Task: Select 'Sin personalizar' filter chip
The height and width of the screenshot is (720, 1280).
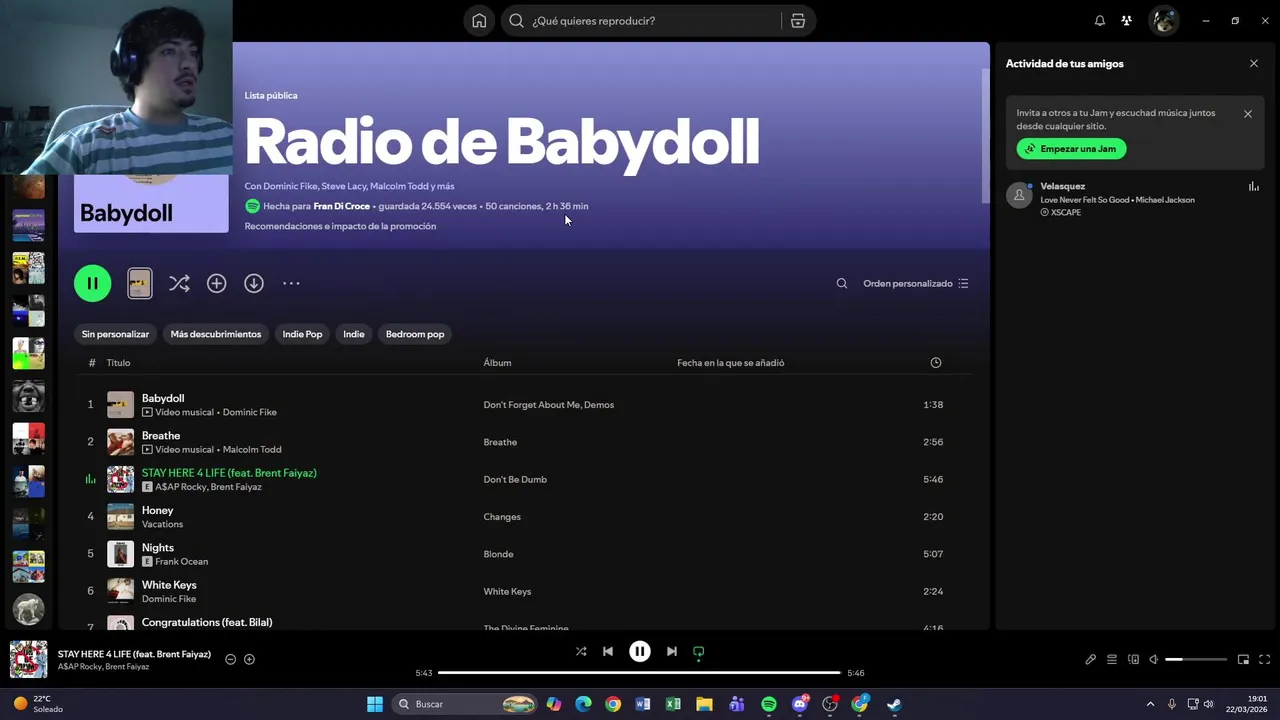Action: [x=115, y=334]
